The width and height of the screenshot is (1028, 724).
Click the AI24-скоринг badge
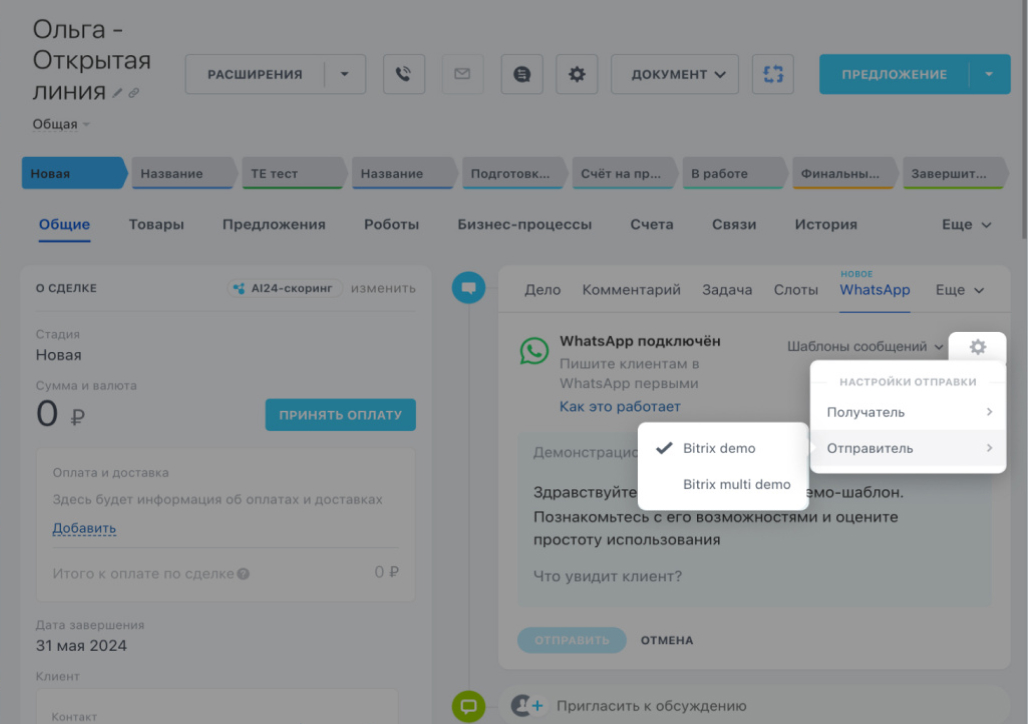click(x=285, y=288)
